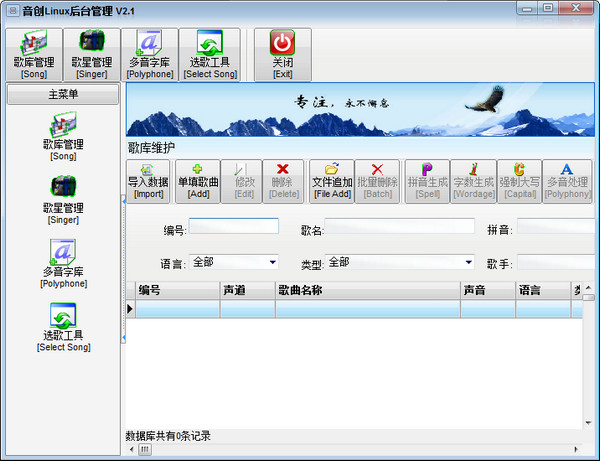Click 批量删除 [Batch] toolbar button
The image size is (600, 461).
click(x=377, y=182)
